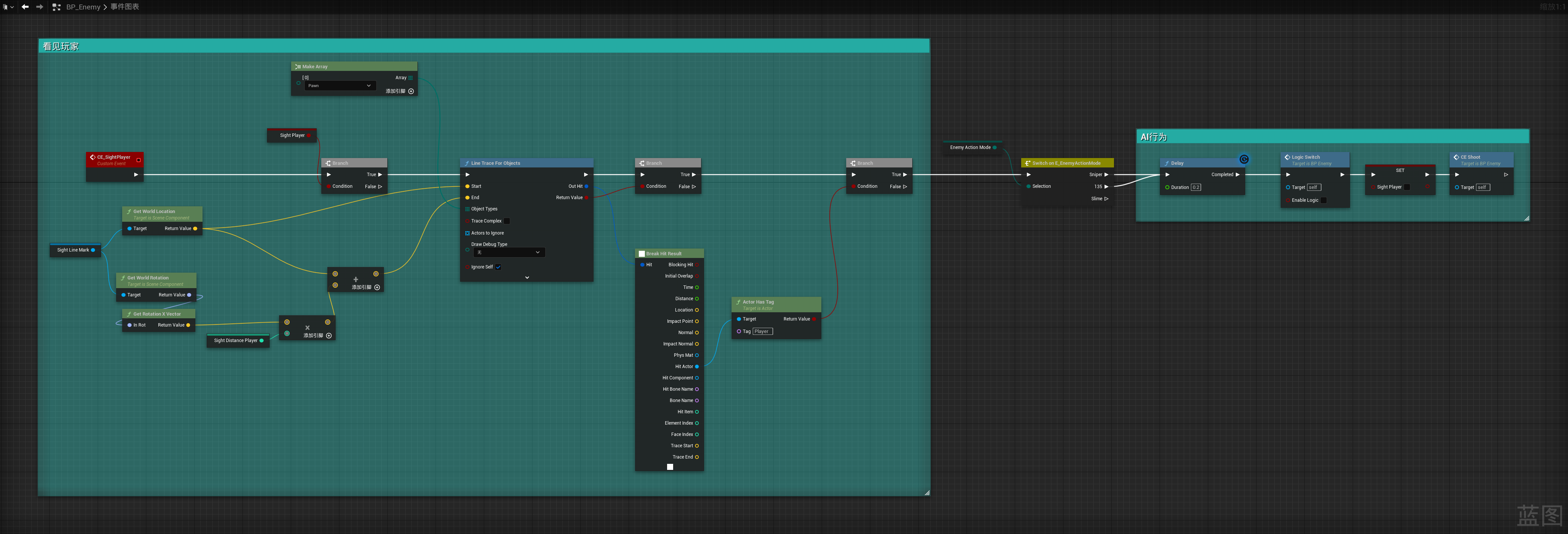Image resolution: width=1568 pixels, height=534 pixels.
Task: Click add pin on the multiply node
Action: click(329, 336)
